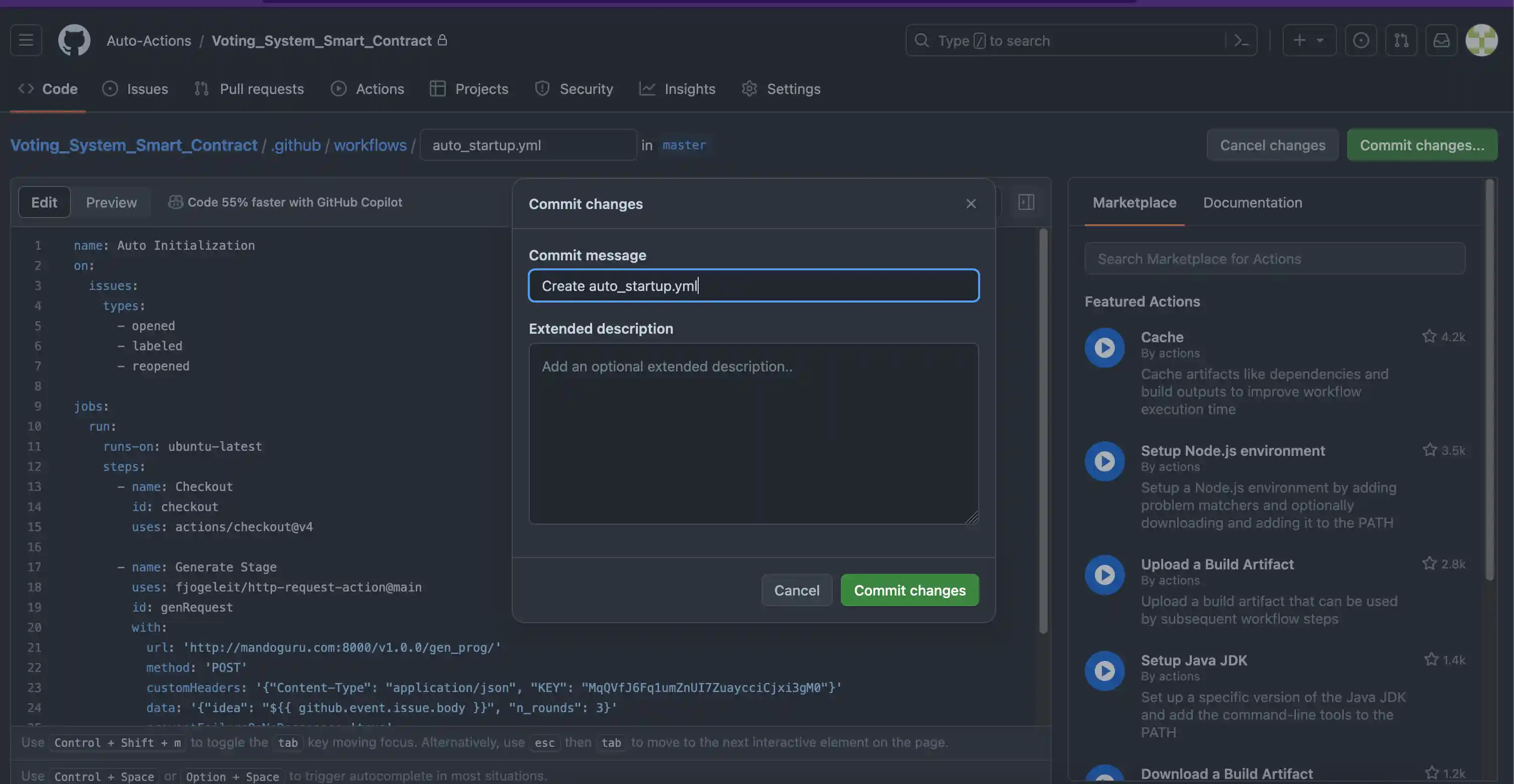Expand the create new plus dropdown
Image resolution: width=1514 pixels, height=784 pixels.
pos(1309,40)
